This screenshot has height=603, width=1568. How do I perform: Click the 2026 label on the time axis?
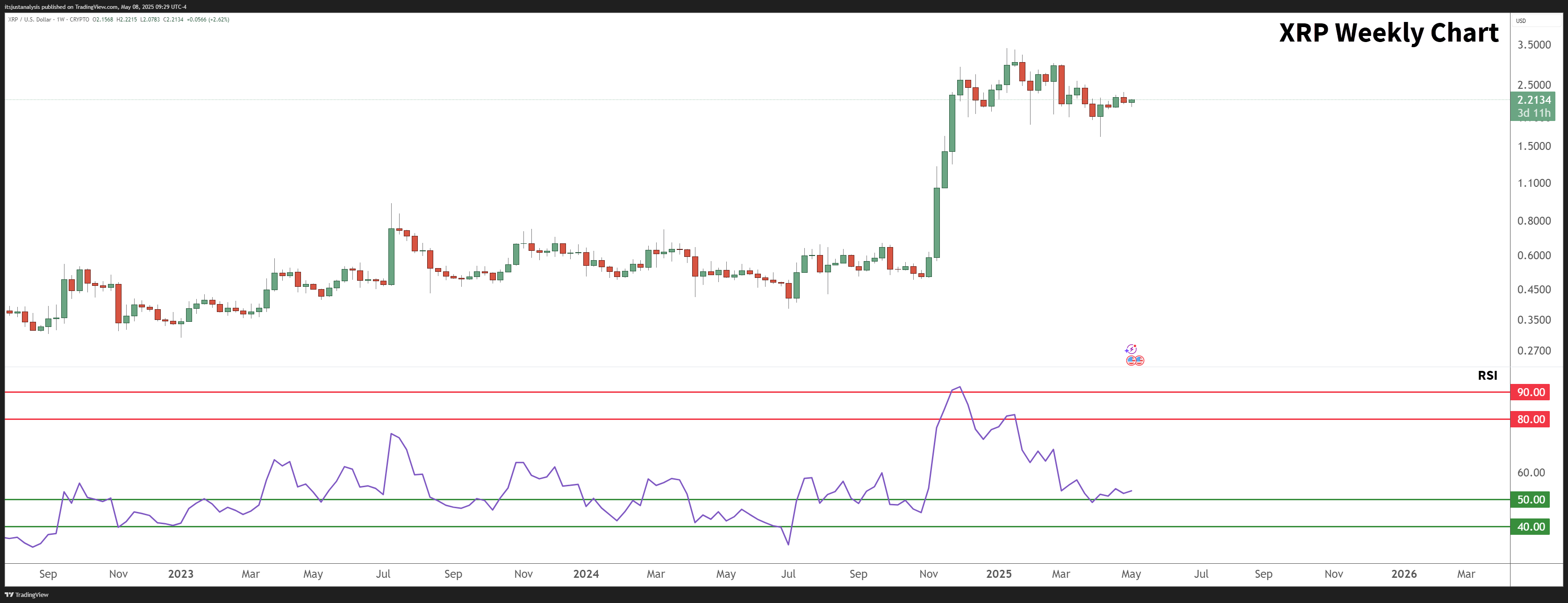point(1403,574)
